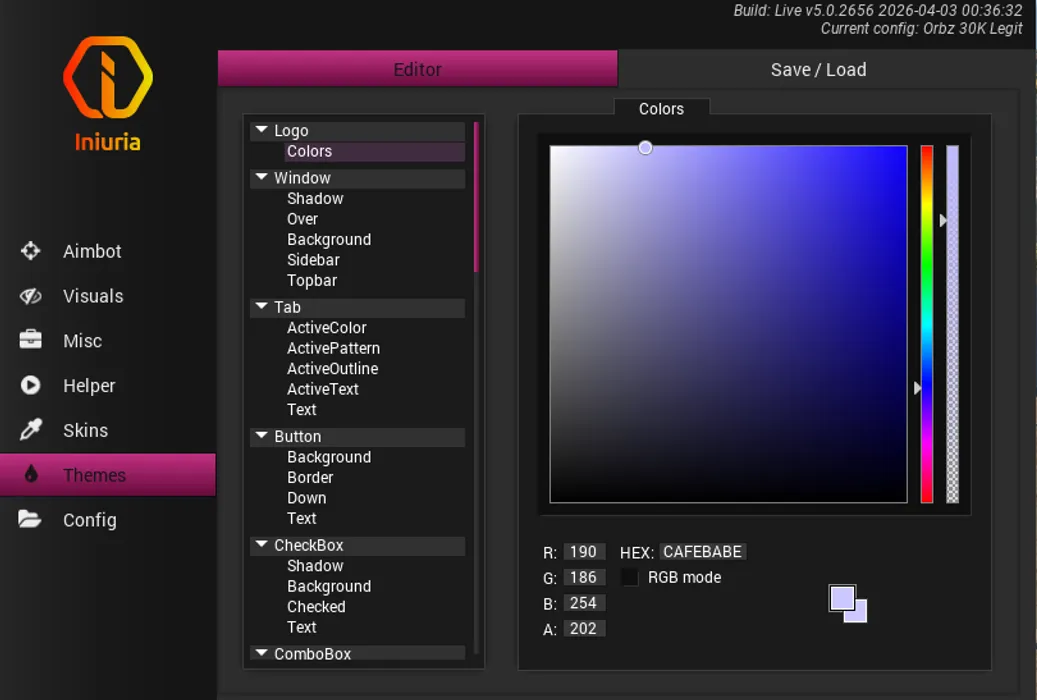Select Colors under Logo
The width and height of the screenshot is (1037, 700).
374,152
